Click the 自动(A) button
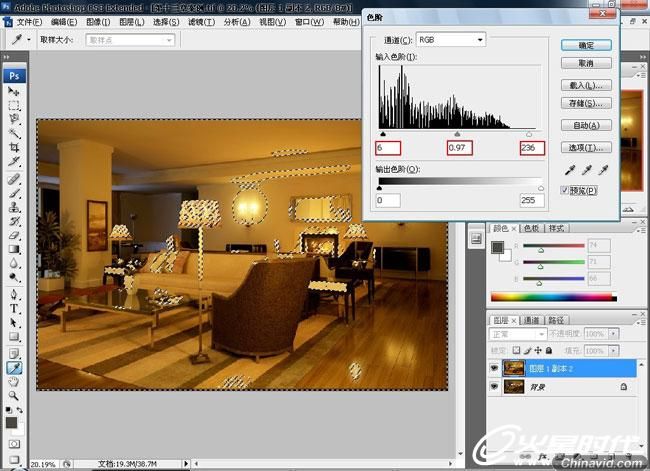This screenshot has height=471, width=650. (x=586, y=125)
